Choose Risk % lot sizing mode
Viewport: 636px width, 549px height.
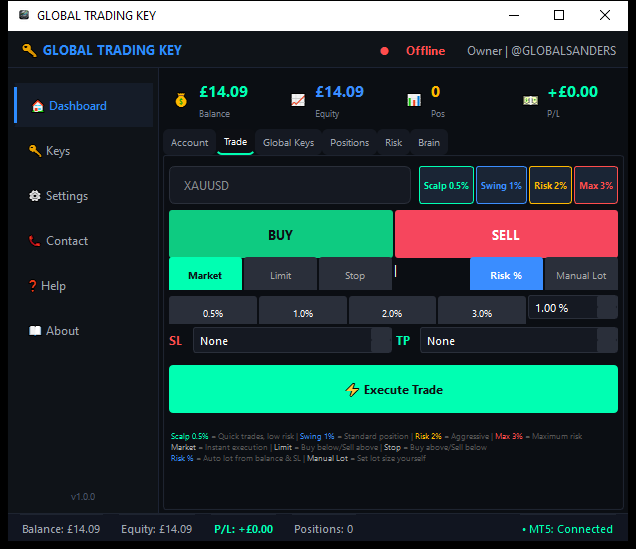[506, 274]
